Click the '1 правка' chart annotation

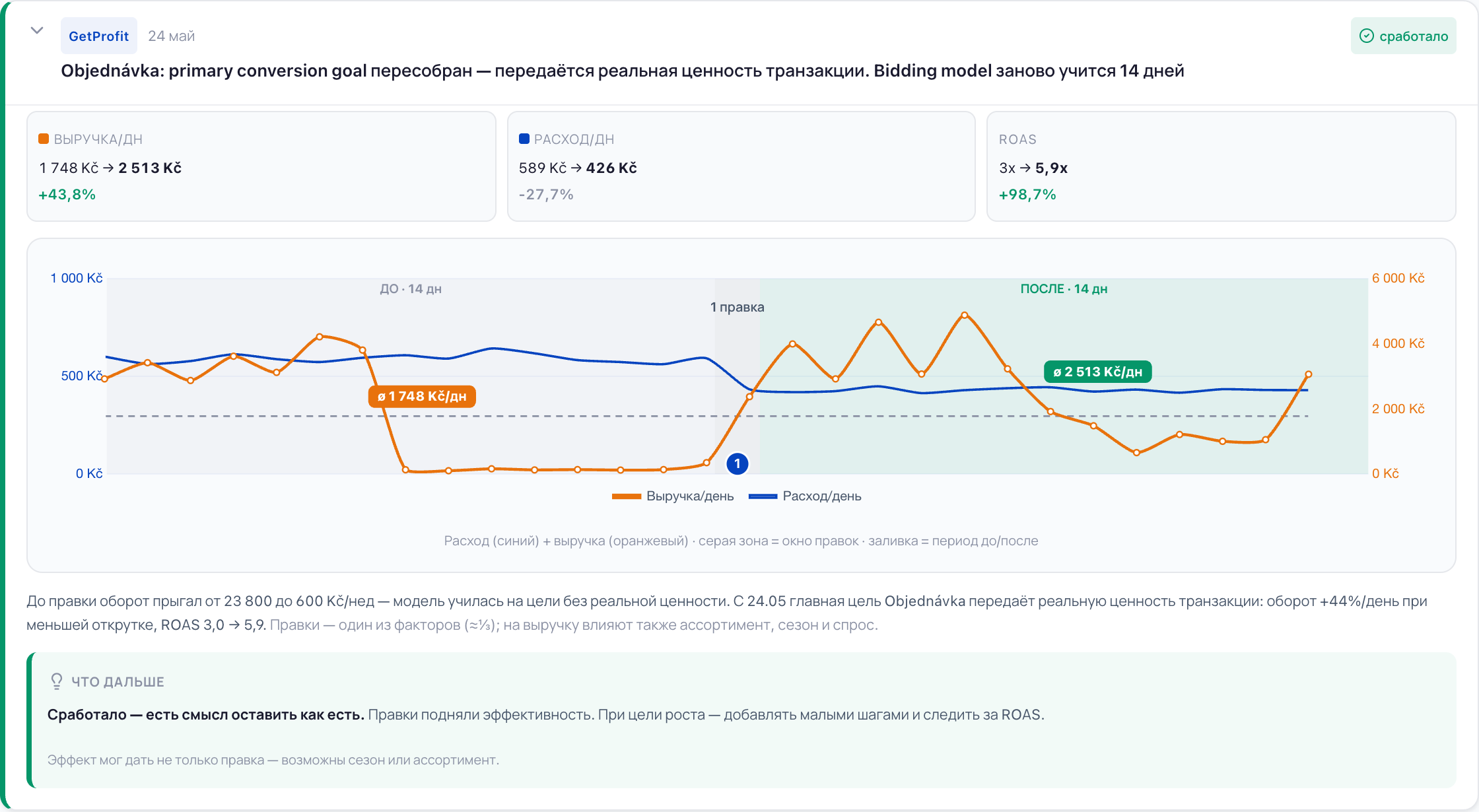[x=737, y=307]
